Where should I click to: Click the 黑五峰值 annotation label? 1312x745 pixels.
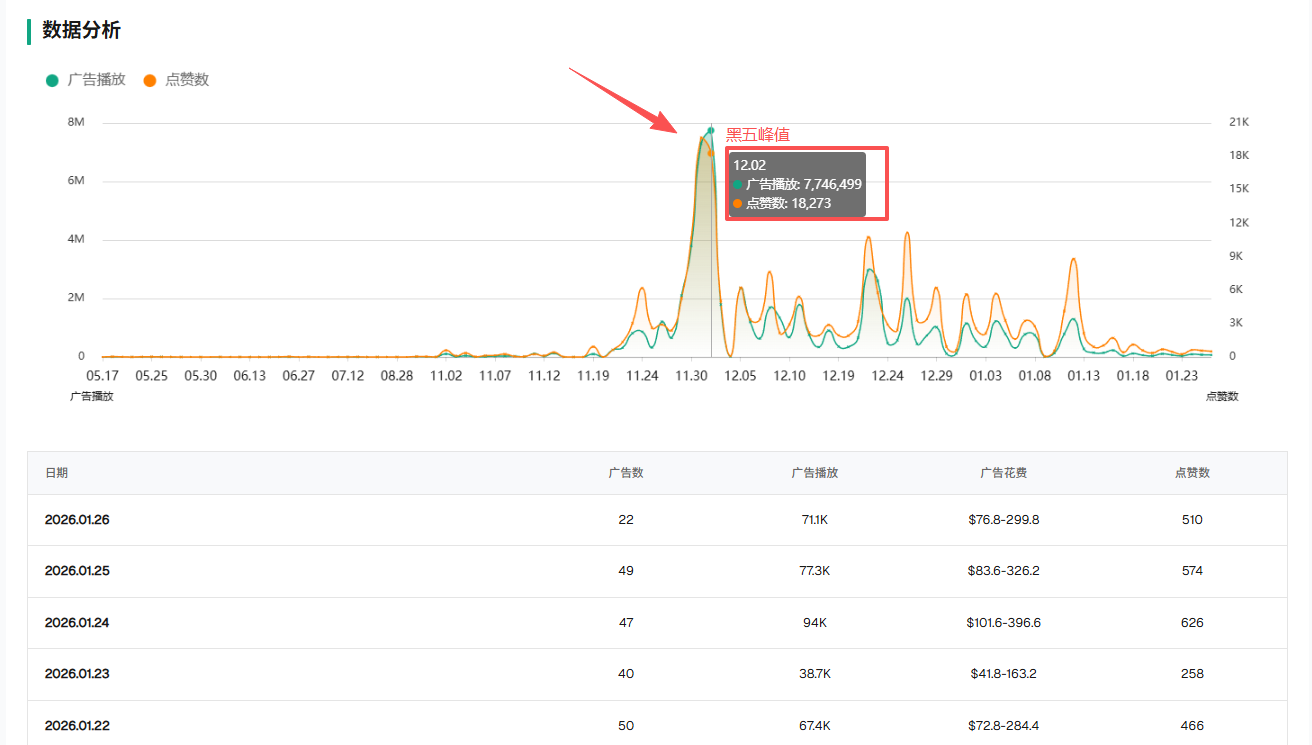click(x=758, y=135)
